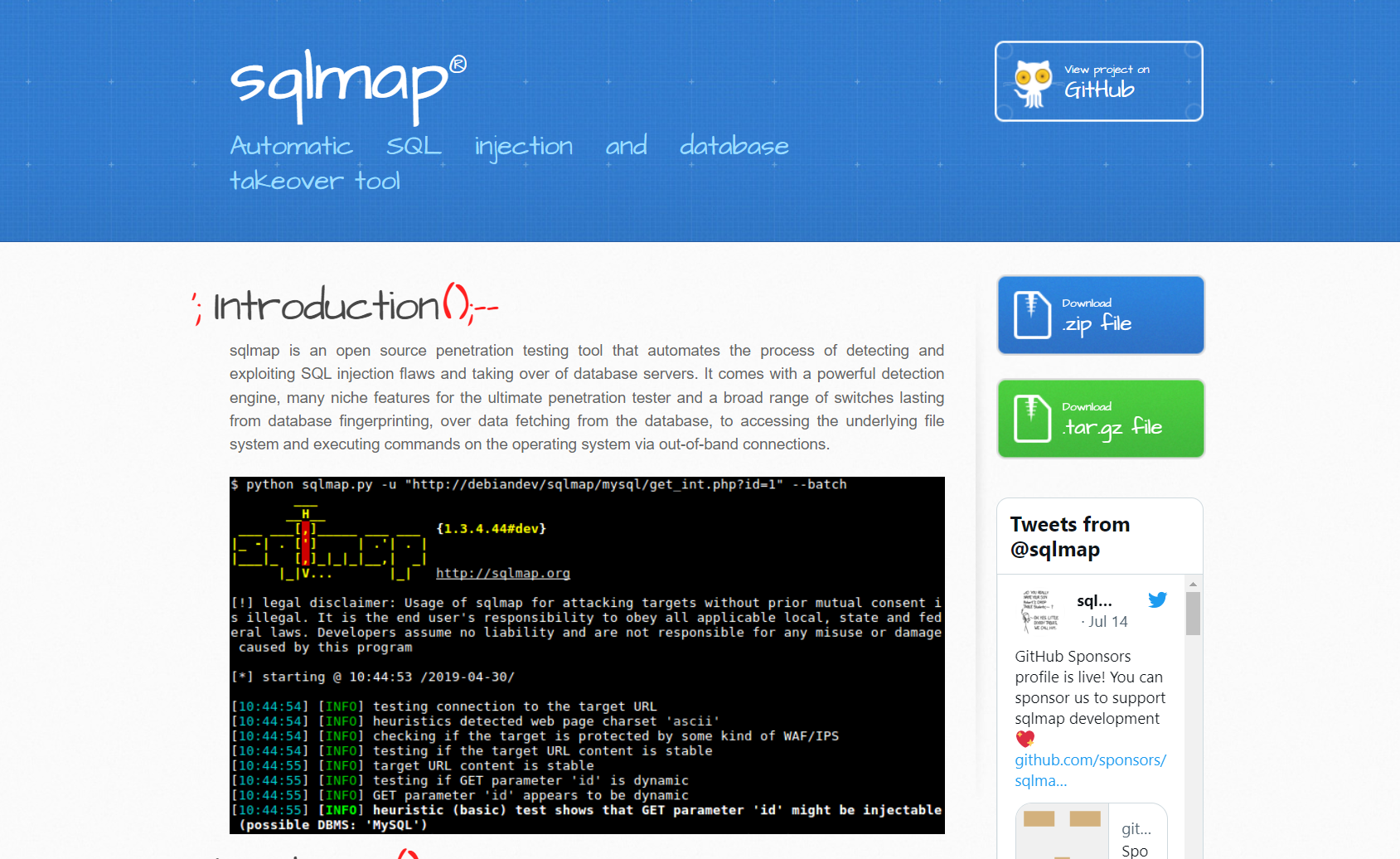This screenshot has height=859, width=1400.
Task: Click the Twitter bird icon in tweet
Action: [1157, 600]
